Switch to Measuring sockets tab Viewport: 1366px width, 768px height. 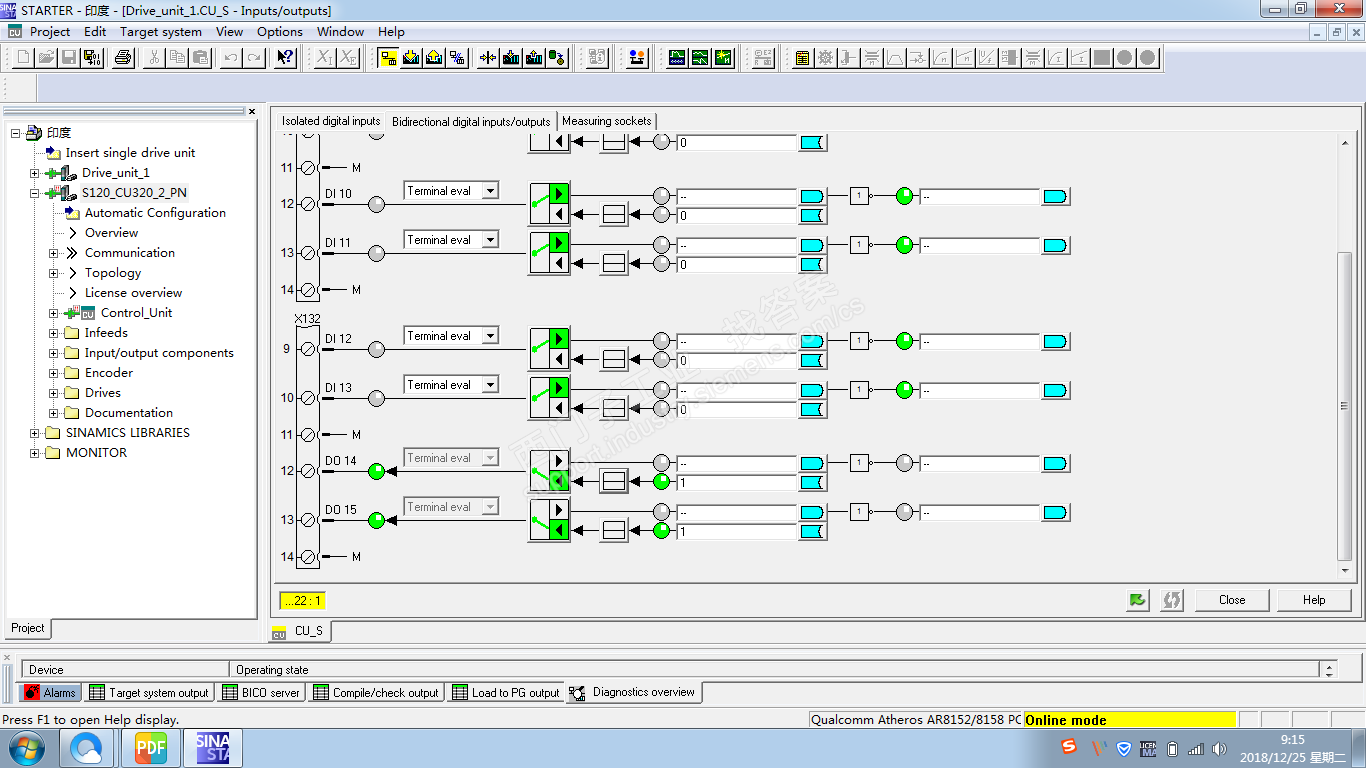pyautogui.click(x=607, y=121)
